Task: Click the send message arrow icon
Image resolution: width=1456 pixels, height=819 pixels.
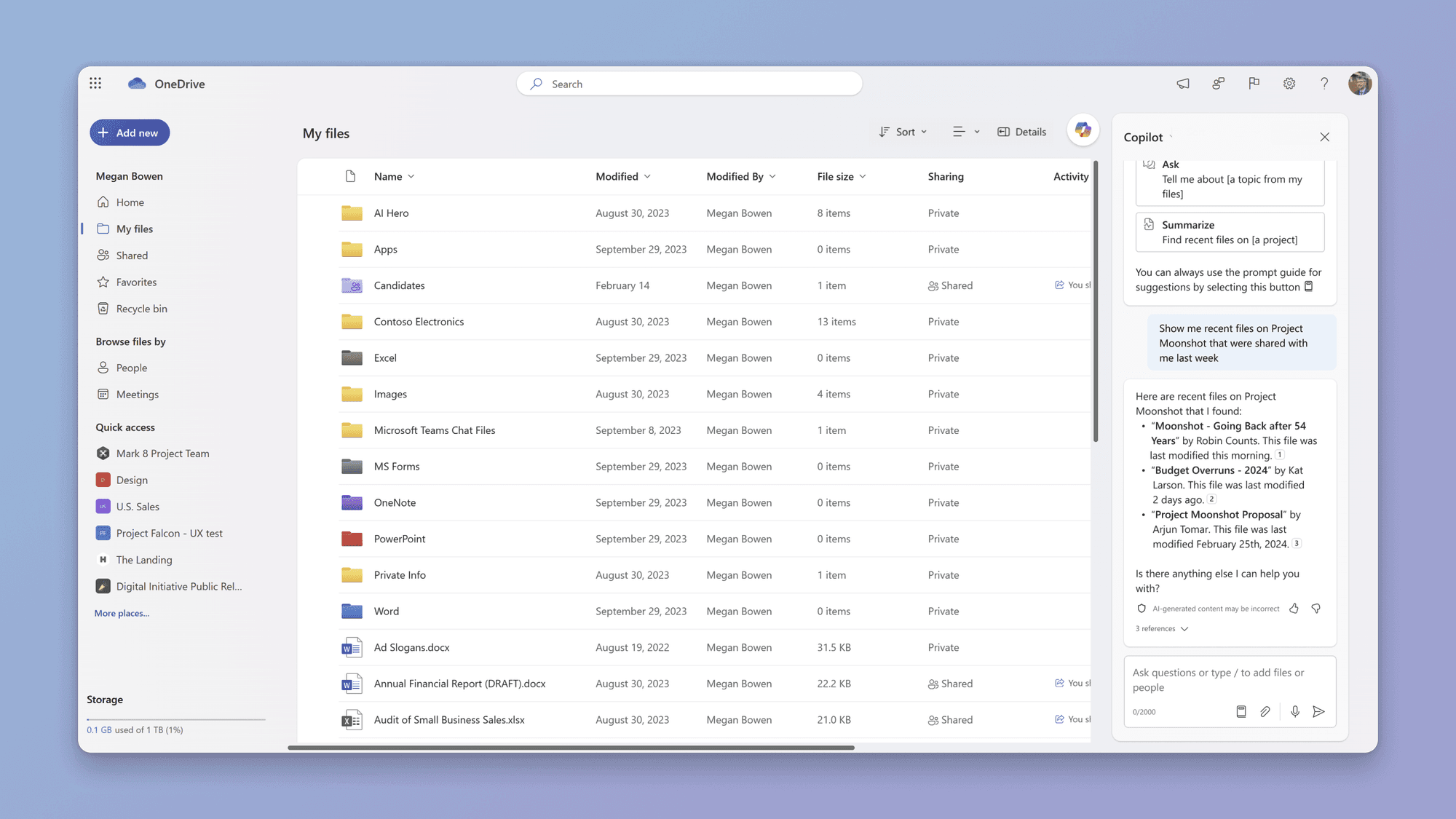Action: click(x=1318, y=712)
